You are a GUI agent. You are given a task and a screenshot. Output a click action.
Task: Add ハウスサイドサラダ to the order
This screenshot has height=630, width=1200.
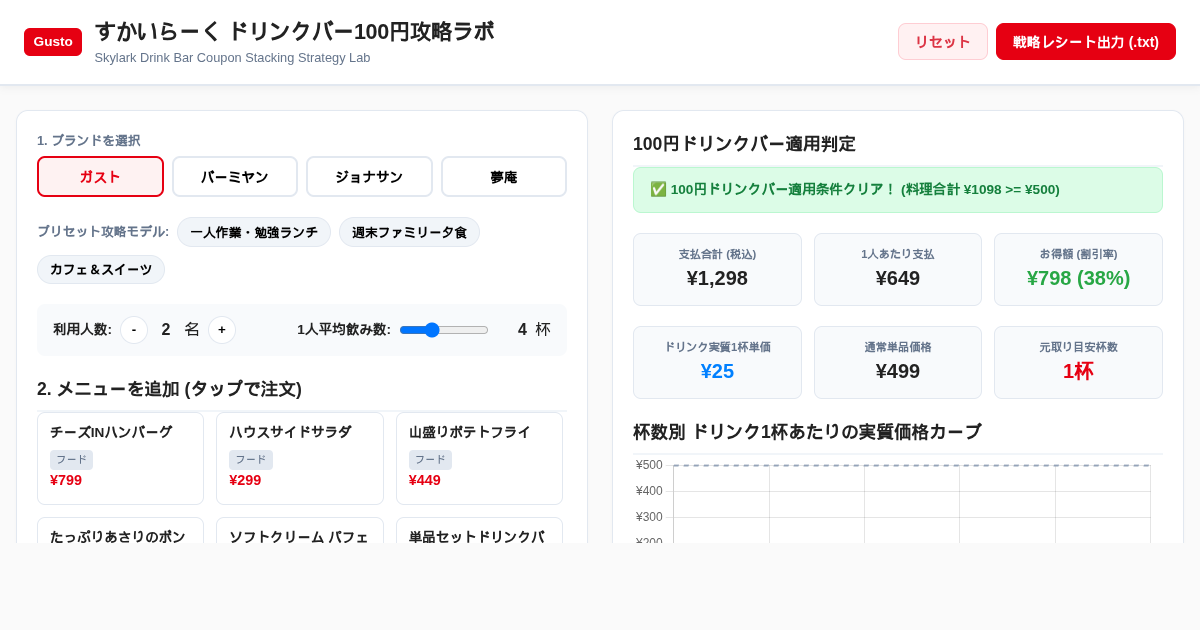tap(300, 458)
